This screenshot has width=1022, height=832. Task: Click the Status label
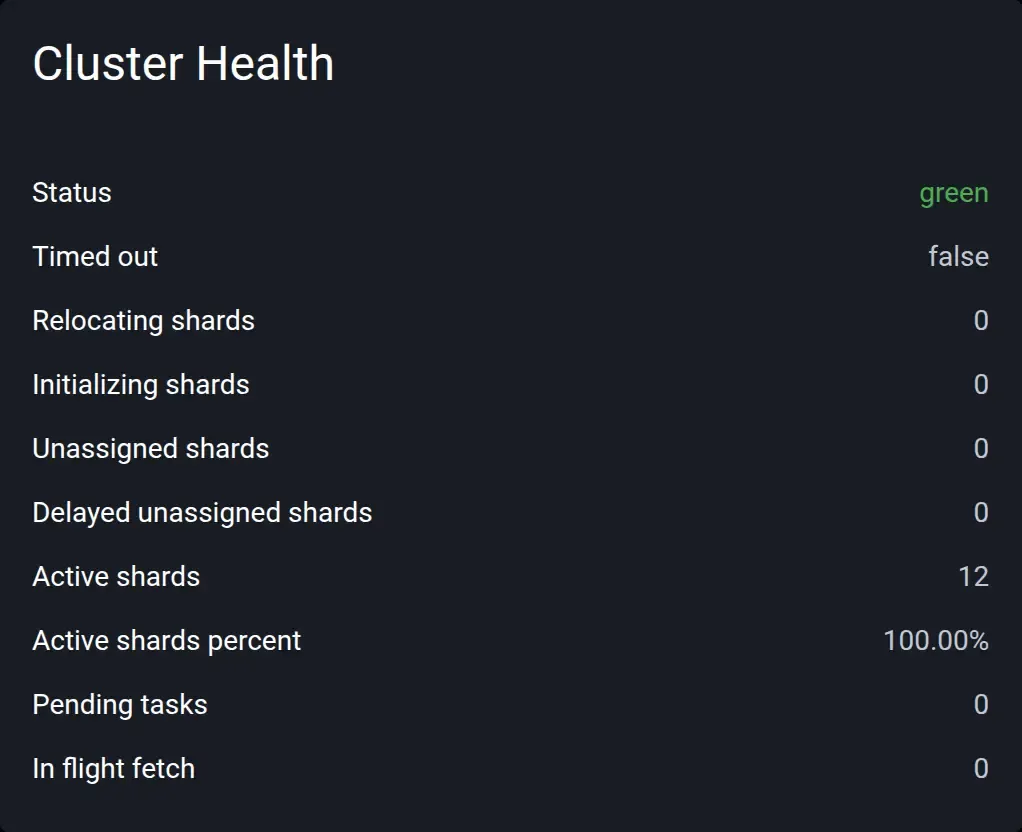tap(72, 192)
